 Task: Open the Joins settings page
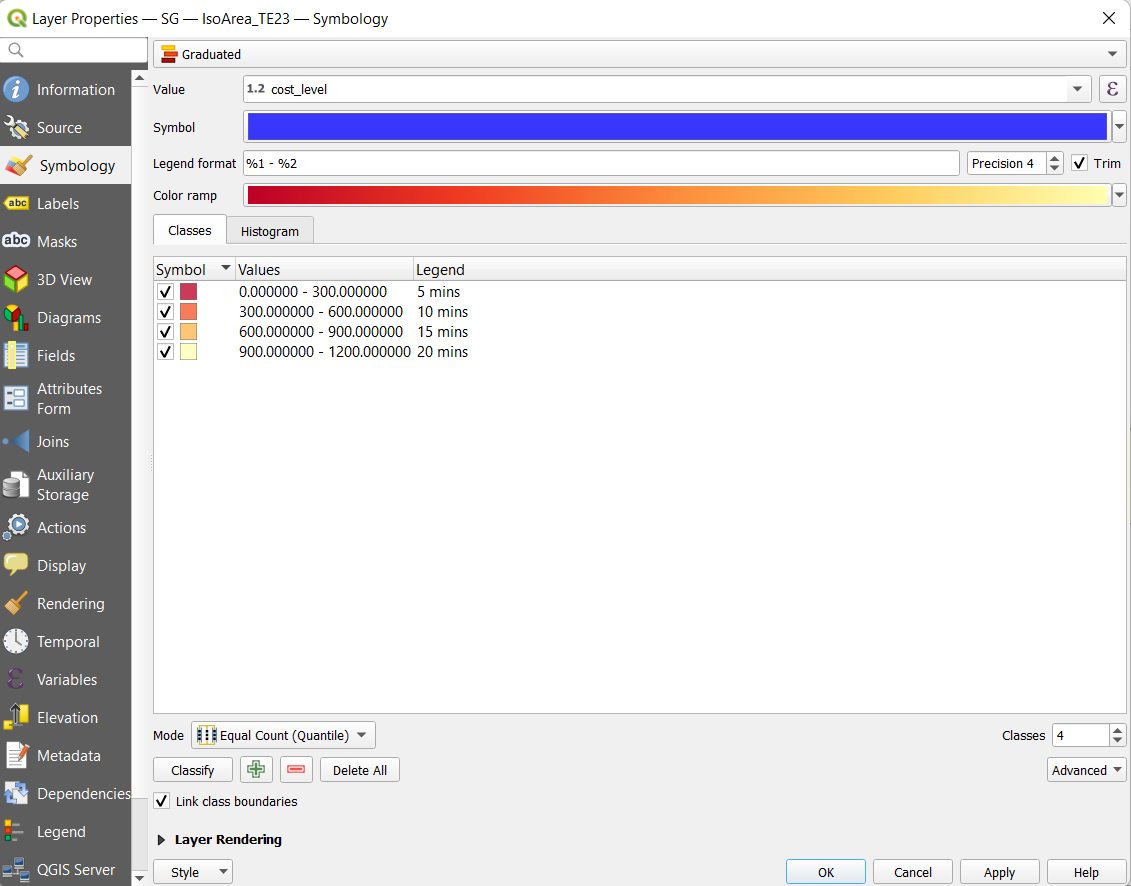click(x=53, y=442)
